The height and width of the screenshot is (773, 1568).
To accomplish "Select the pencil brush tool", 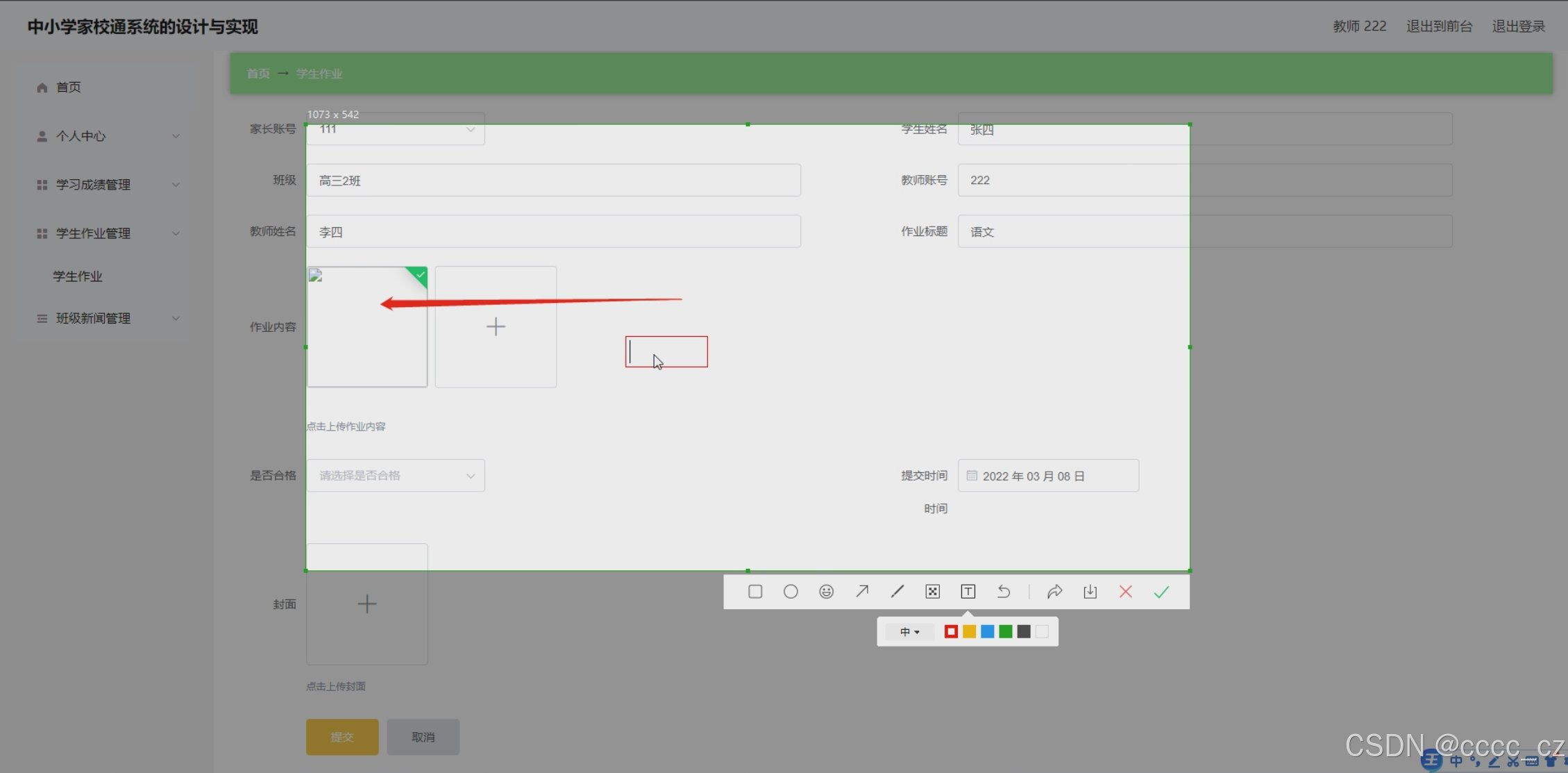I will [x=897, y=592].
